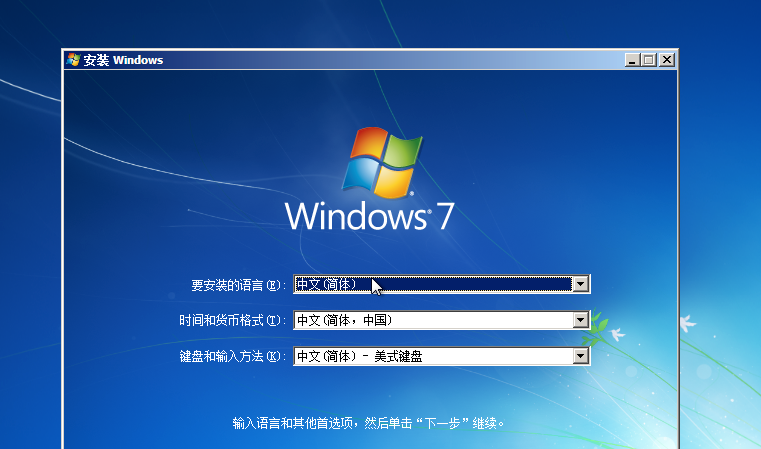Click the green leaves beside the time format box
Screen dimensions: 761x449
[599, 326]
